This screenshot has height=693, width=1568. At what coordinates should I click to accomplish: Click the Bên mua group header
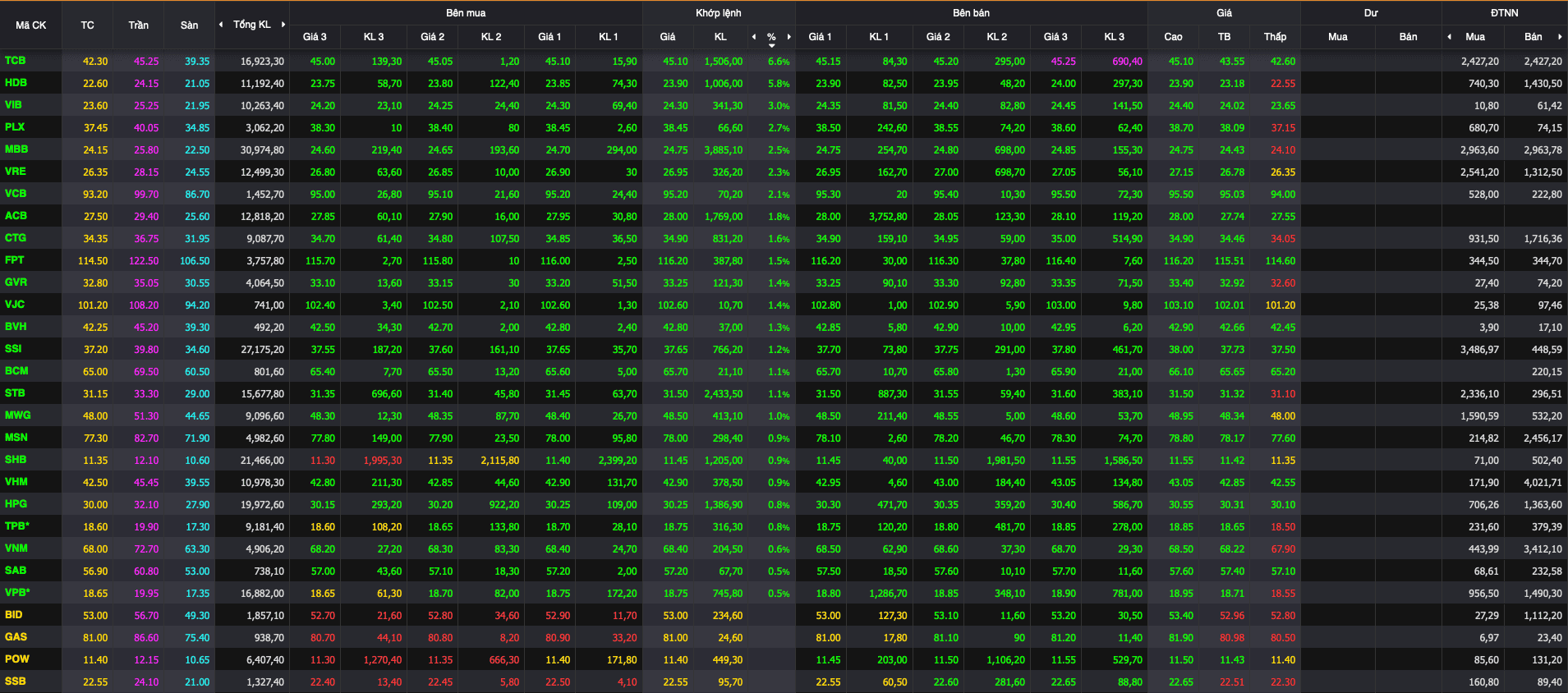466,13
